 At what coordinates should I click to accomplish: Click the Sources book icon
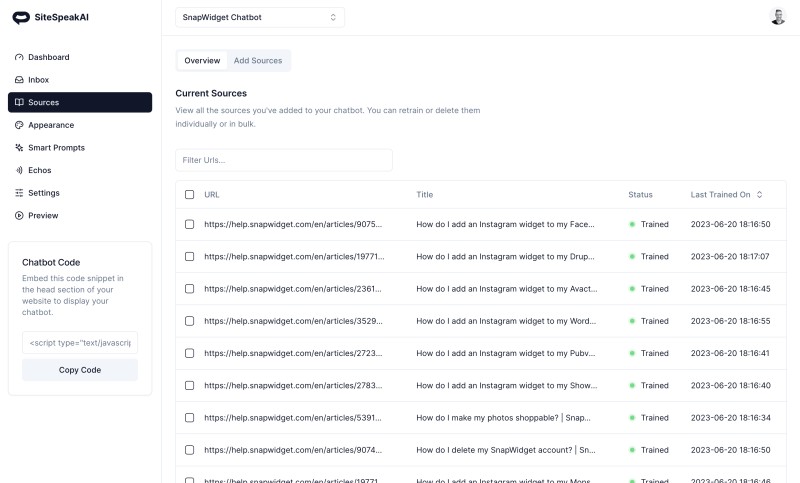coord(19,102)
